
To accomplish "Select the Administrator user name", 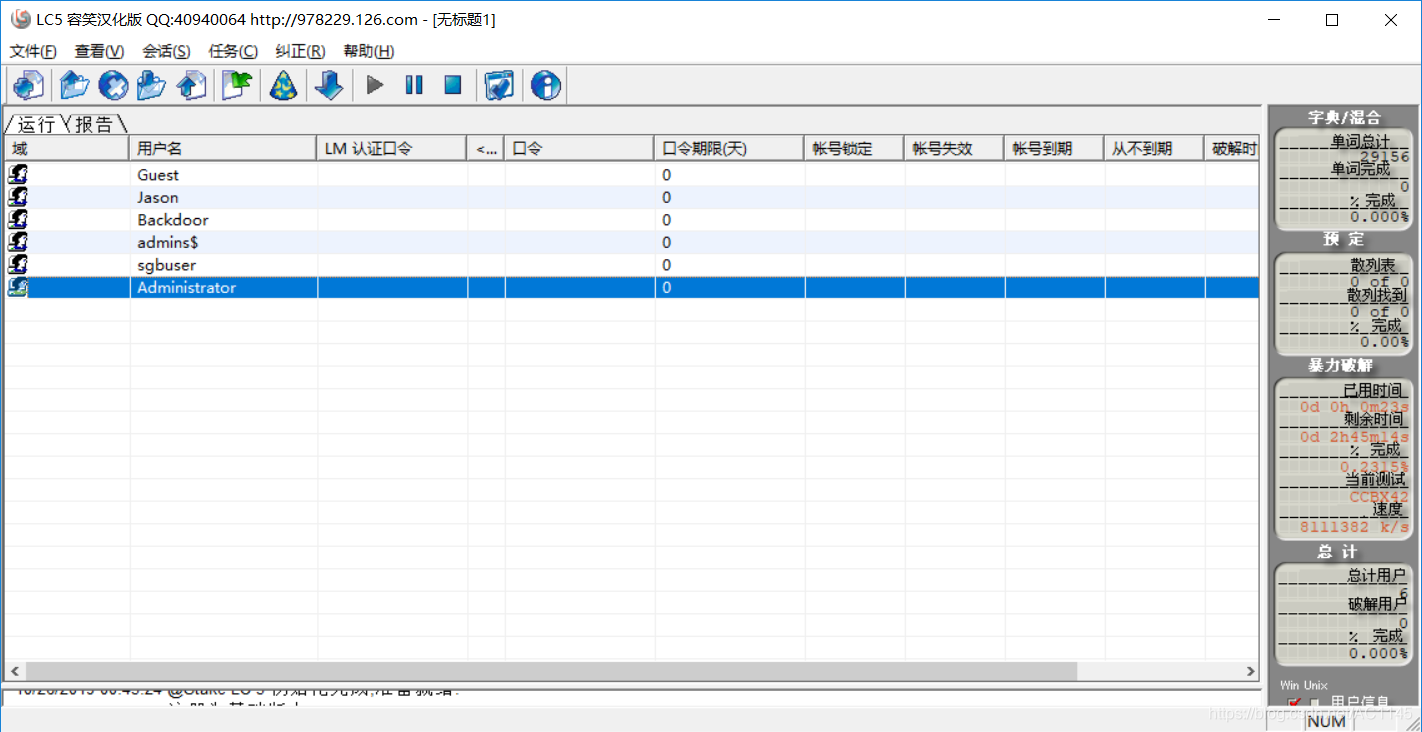I will click(187, 287).
